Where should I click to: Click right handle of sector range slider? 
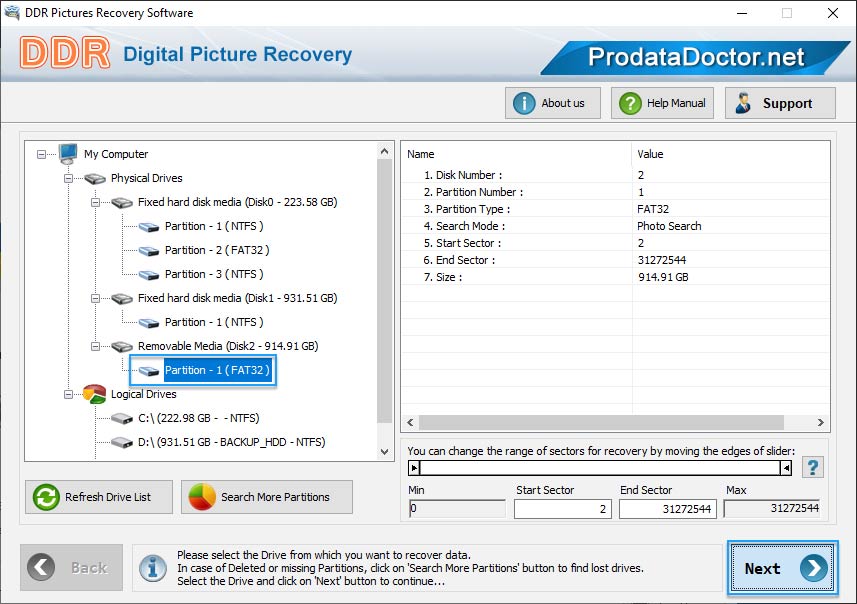click(786, 468)
